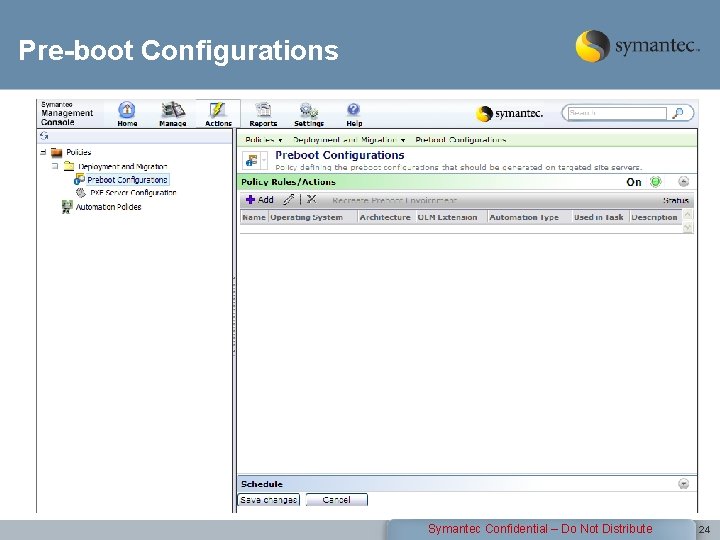Screen dimensions: 720x540
Task: Add a new preboot configuration
Action: (260, 200)
